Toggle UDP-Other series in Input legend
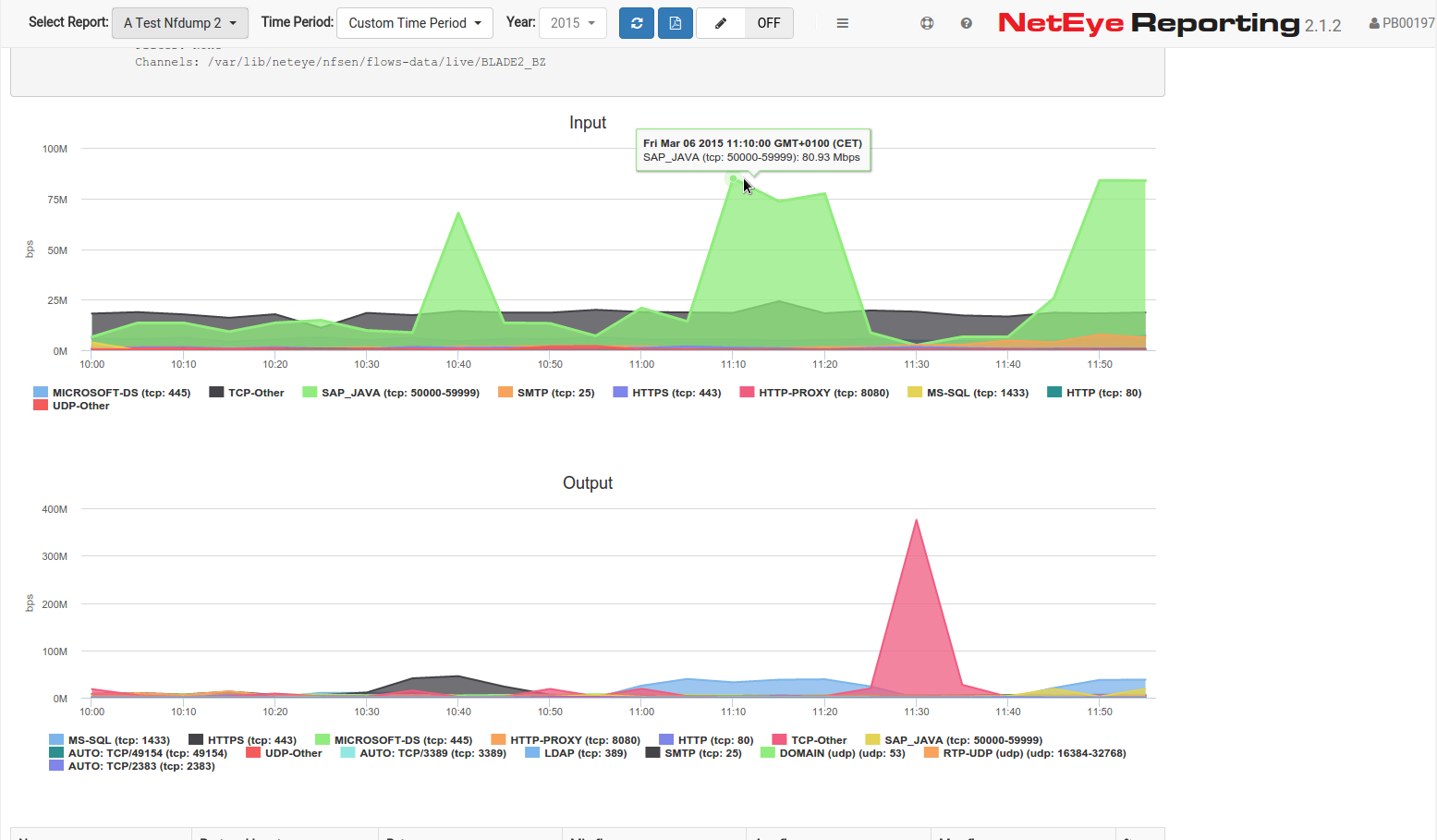This screenshot has width=1437, height=840. 71,406
